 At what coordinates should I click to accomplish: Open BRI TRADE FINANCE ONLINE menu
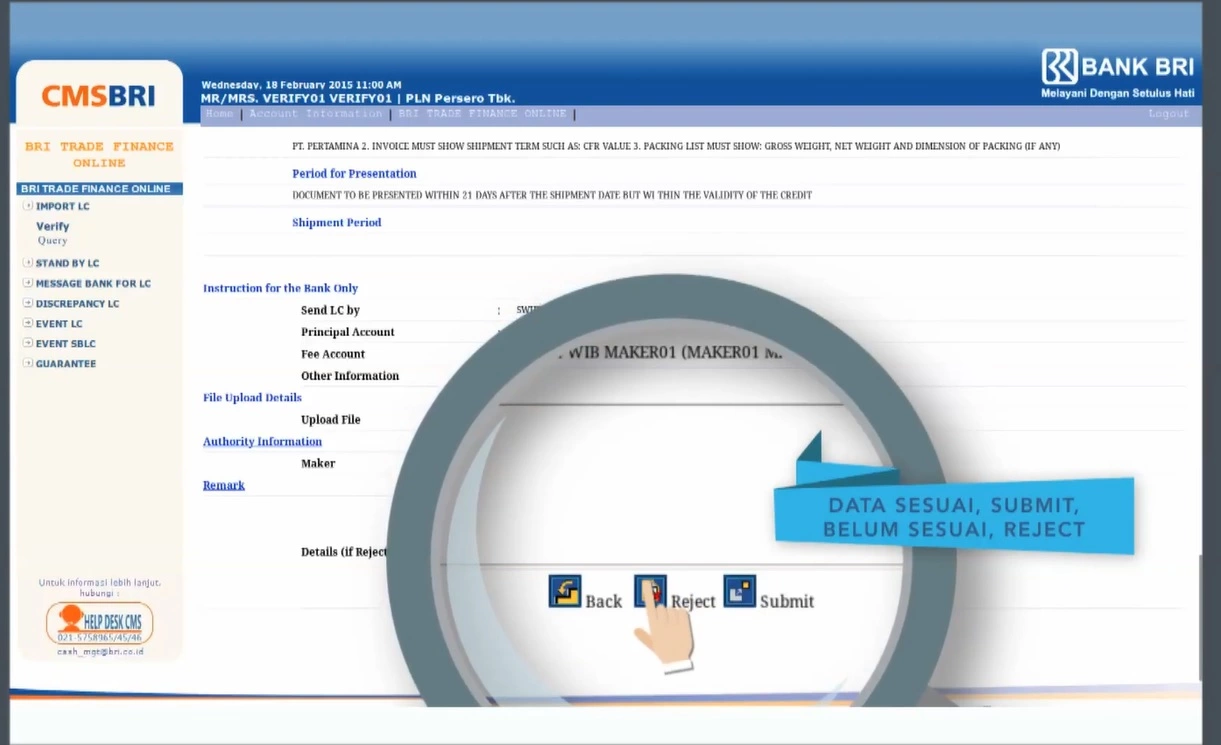coord(482,114)
